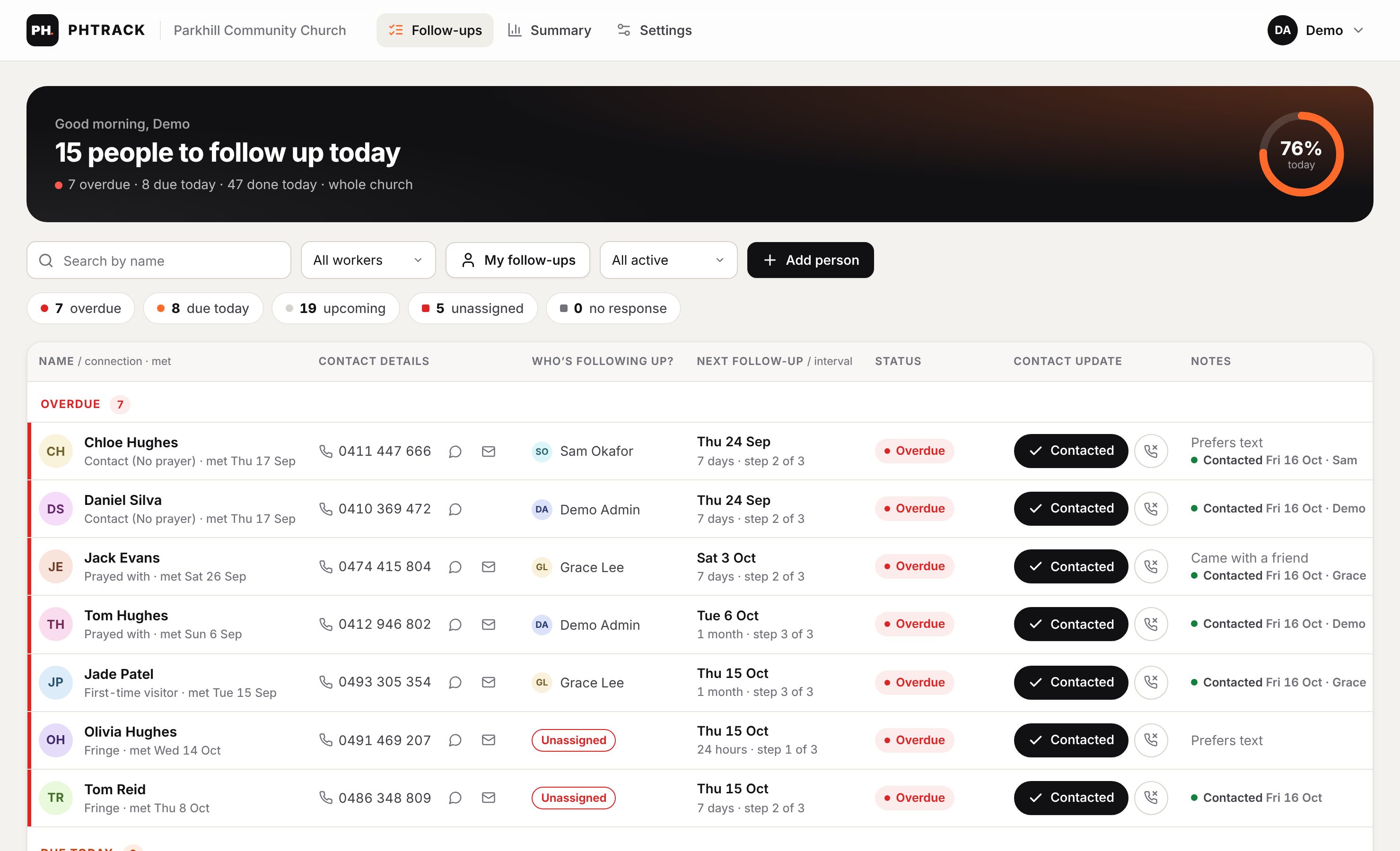
Task: Expand the Demo account menu chevron
Action: [1358, 30]
